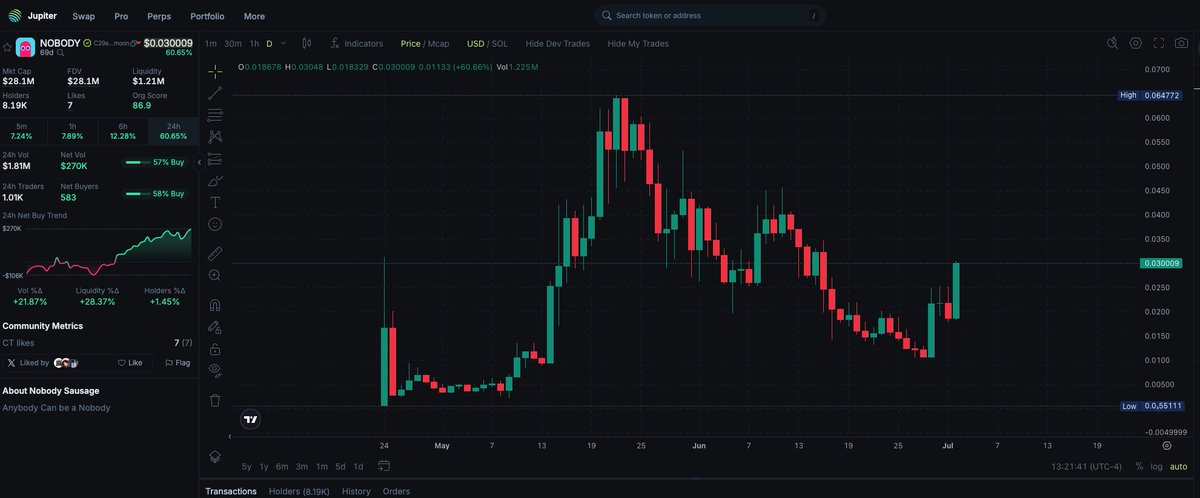1200x498 pixels.
Task: Flag this token
Action: click(x=177, y=363)
